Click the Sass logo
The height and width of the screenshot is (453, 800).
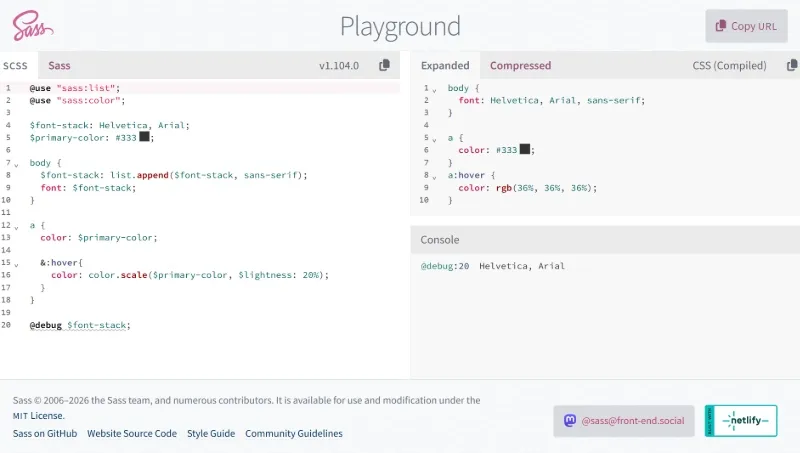click(x=33, y=26)
